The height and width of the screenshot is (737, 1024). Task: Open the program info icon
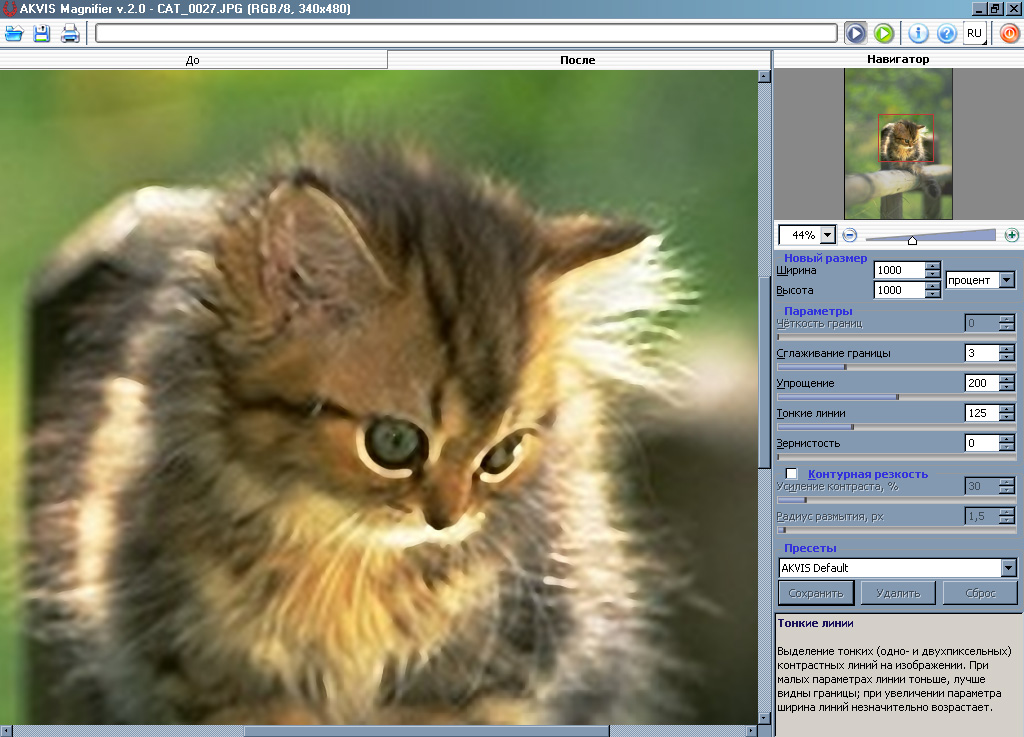pyautogui.click(x=918, y=33)
